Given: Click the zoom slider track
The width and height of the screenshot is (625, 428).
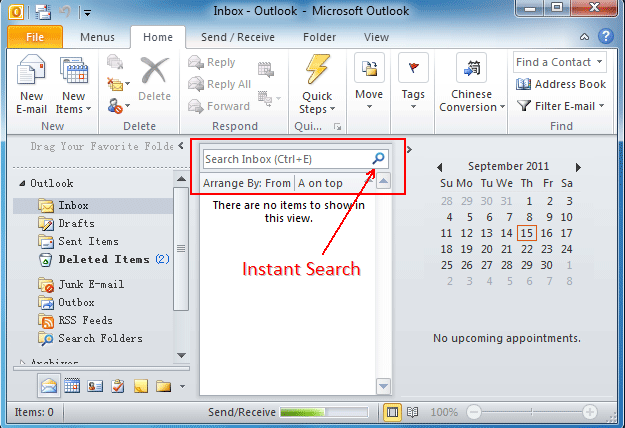Looking at the screenshot, I should pyautogui.click(x=532, y=412).
